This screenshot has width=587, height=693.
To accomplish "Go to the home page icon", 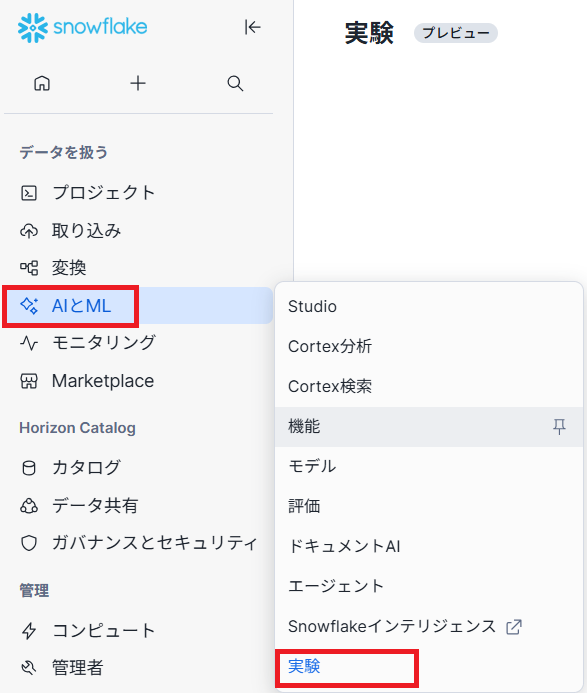I will click(x=42, y=83).
